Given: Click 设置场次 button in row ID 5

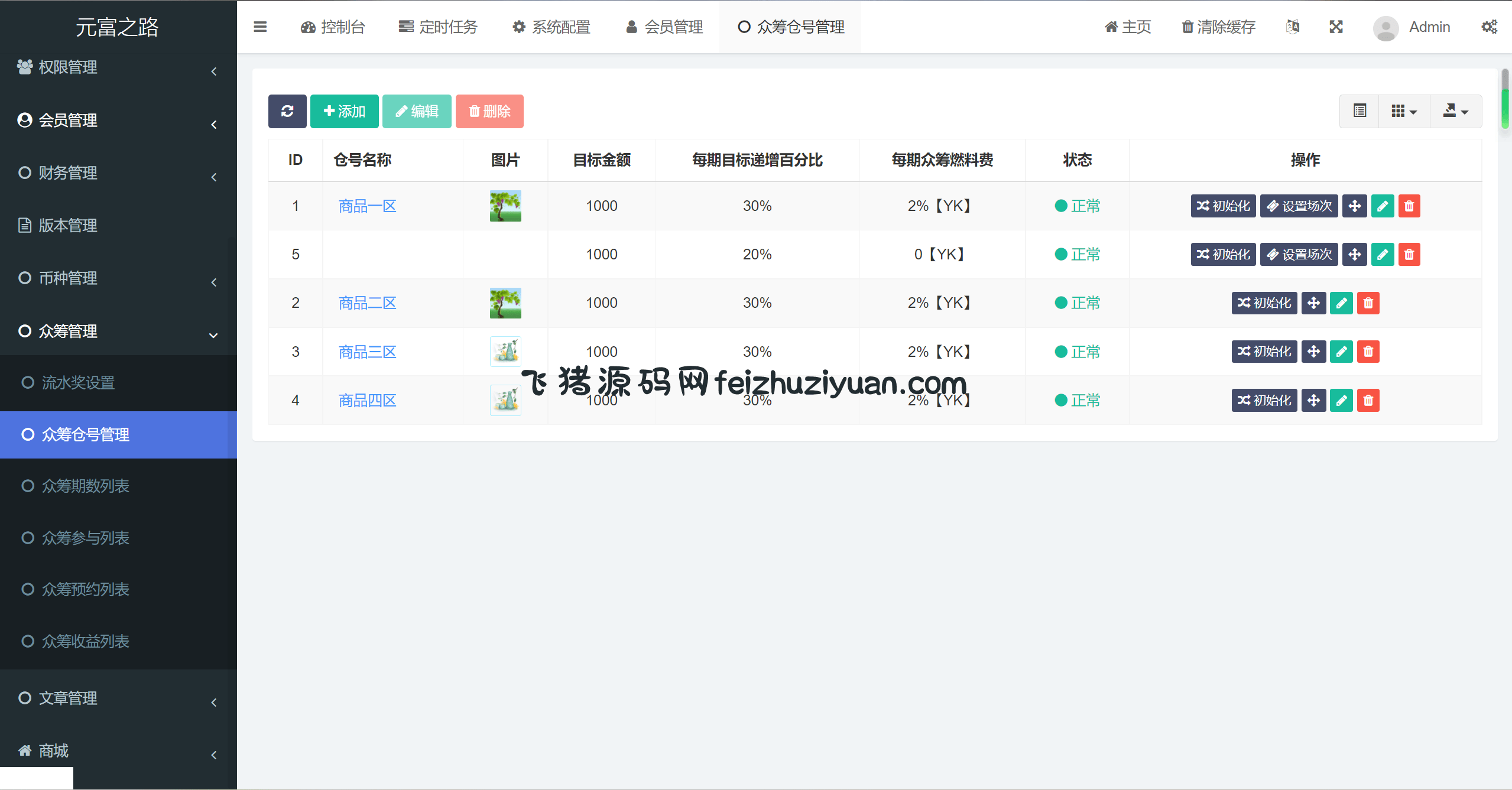Looking at the screenshot, I should [1299, 255].
